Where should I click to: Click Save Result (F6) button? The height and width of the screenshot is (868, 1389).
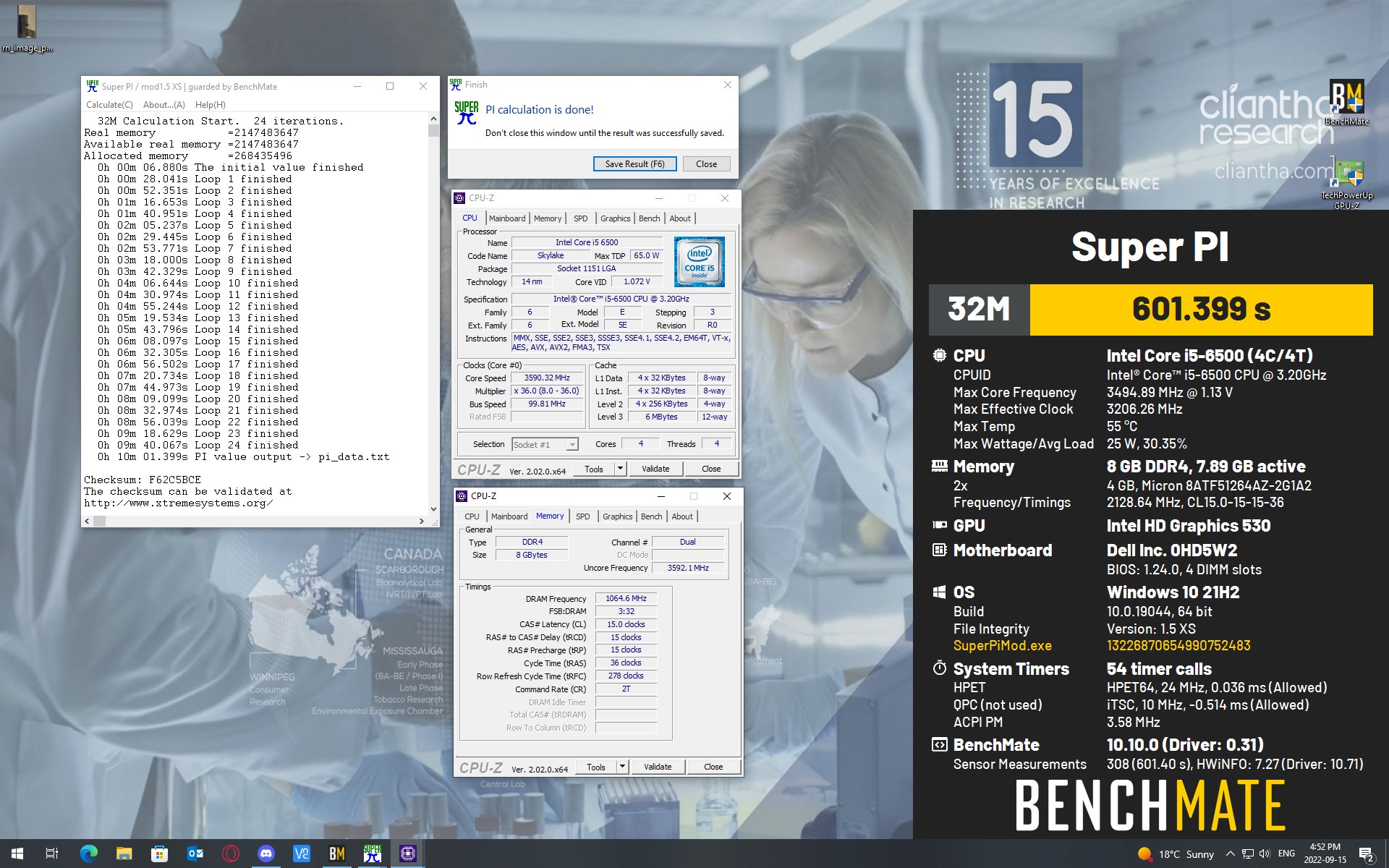pyautogui.click(x=634, y=164)
